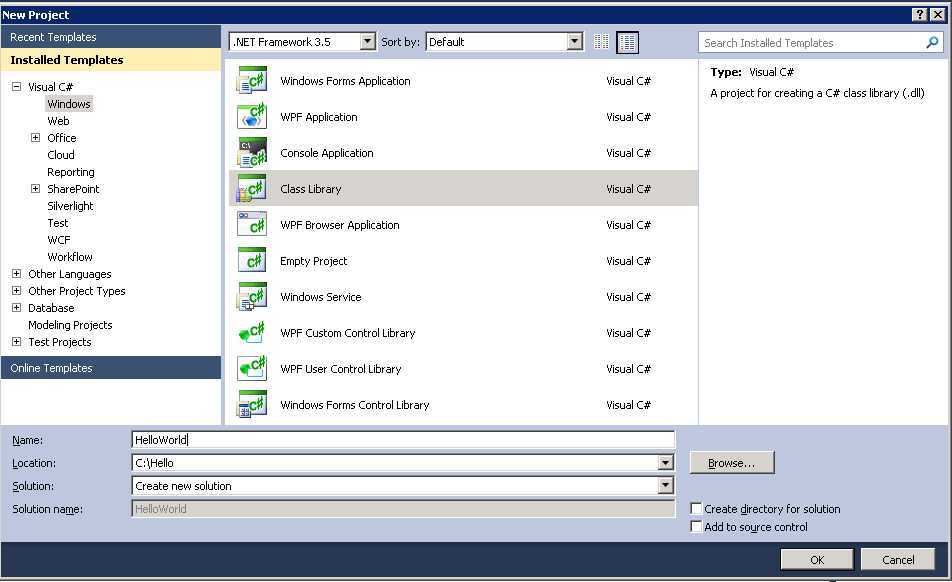
Task: Click the WPF Application template icon
Action: 251,117
